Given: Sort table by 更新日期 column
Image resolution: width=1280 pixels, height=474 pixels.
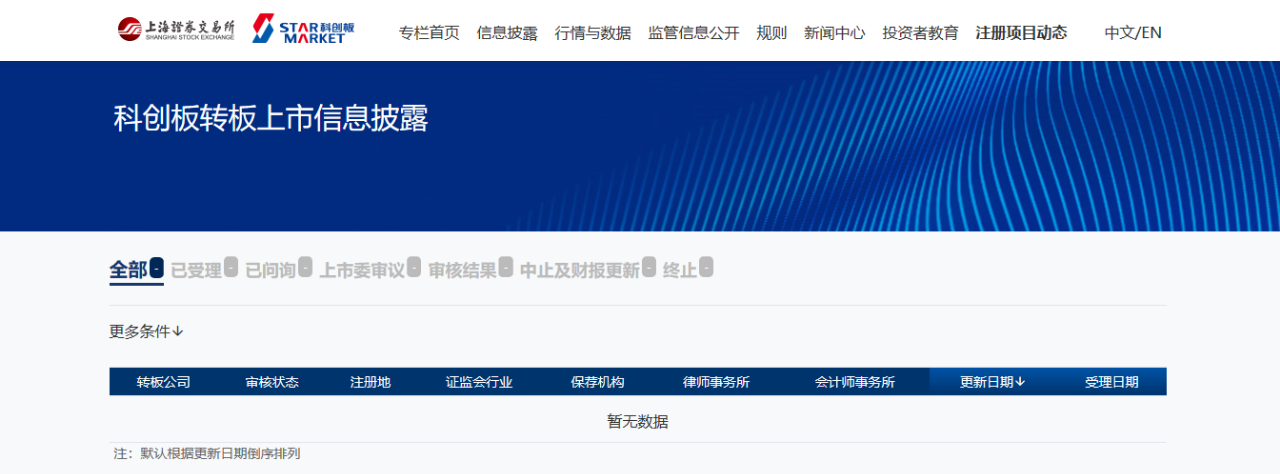Looking at the screenshot, I should (x=992, y=382).
